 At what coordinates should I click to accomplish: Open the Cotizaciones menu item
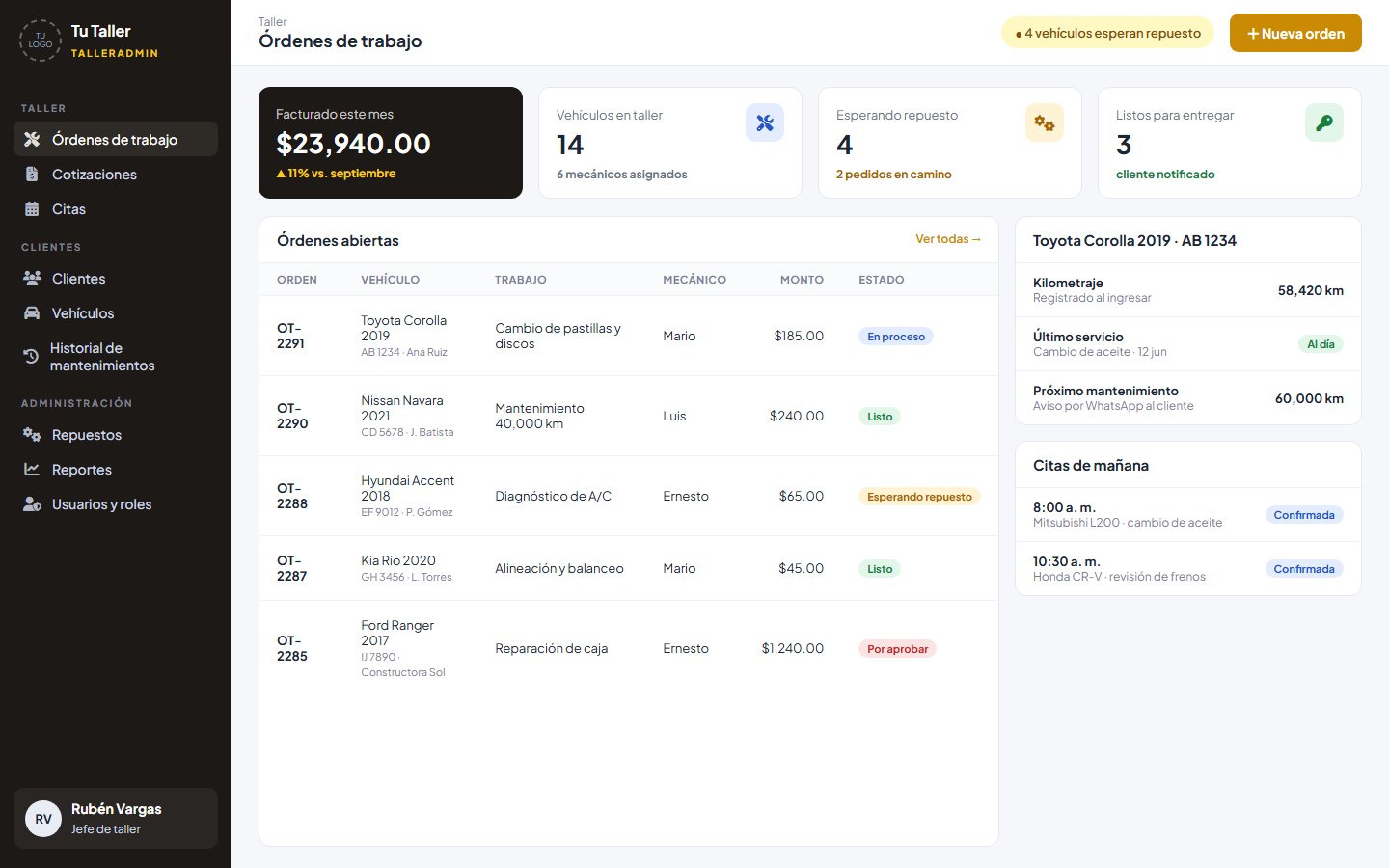pos(116,174)
